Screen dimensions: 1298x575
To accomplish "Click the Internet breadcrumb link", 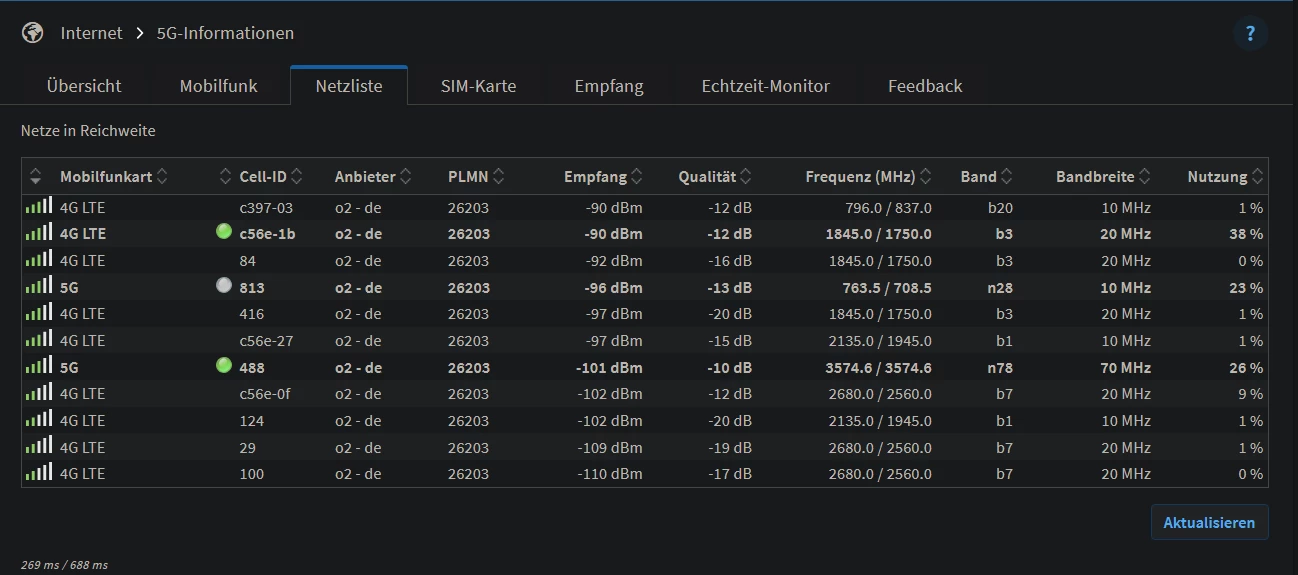I will [x=91, y=33].
